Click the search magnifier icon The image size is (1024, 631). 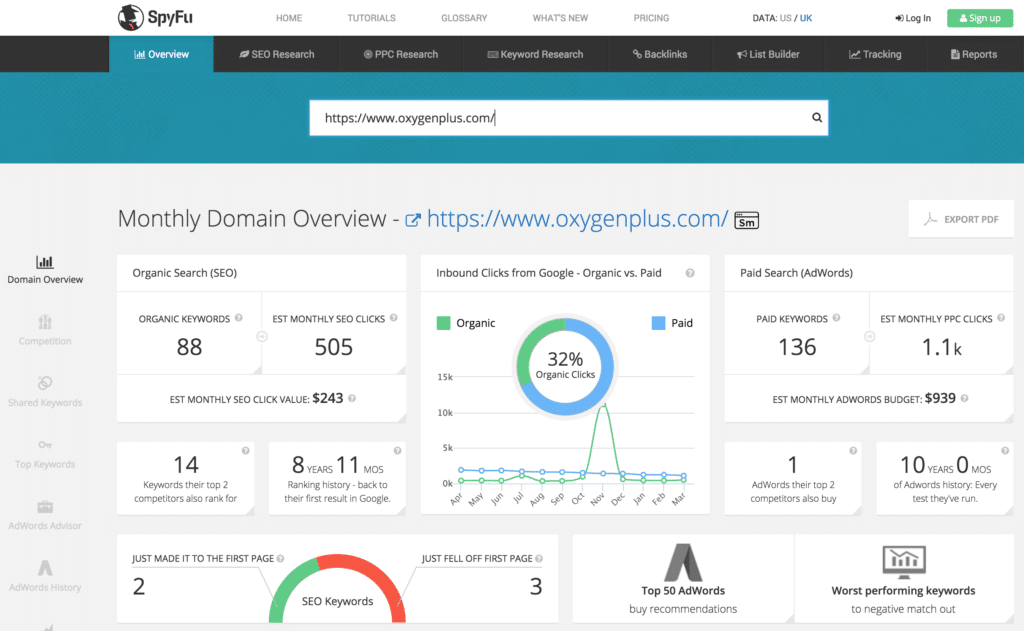pos(816,118)
